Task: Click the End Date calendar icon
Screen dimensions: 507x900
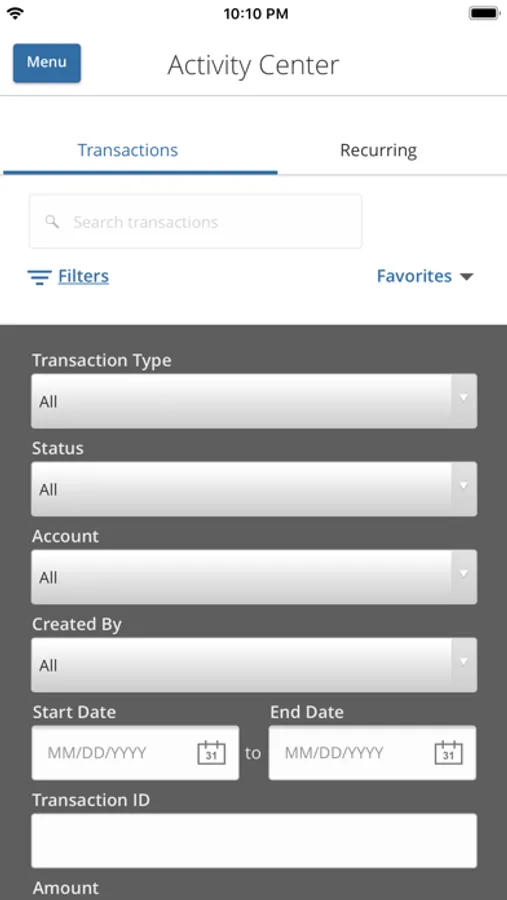Action: click(448, 752)
